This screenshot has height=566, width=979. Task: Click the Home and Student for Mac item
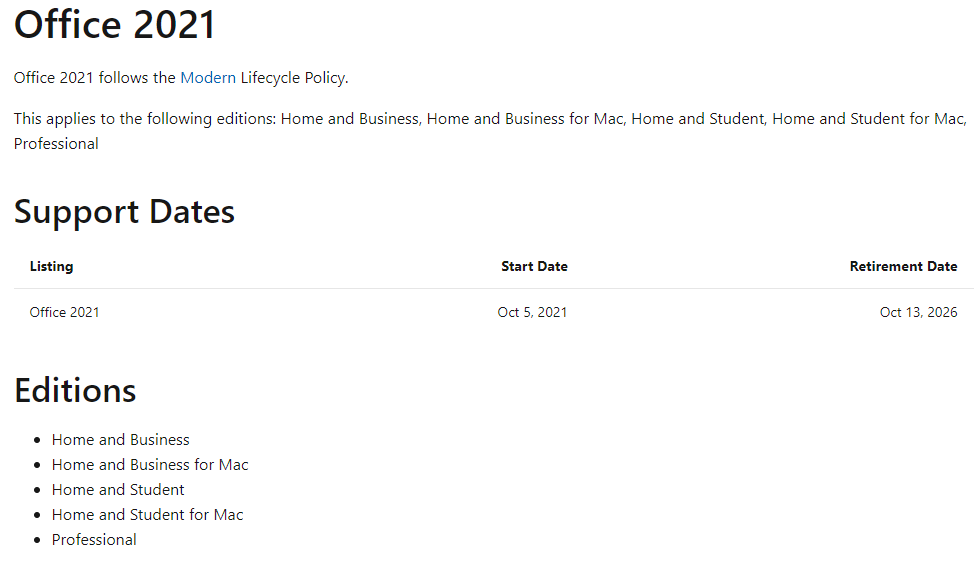tap(147, 515)
